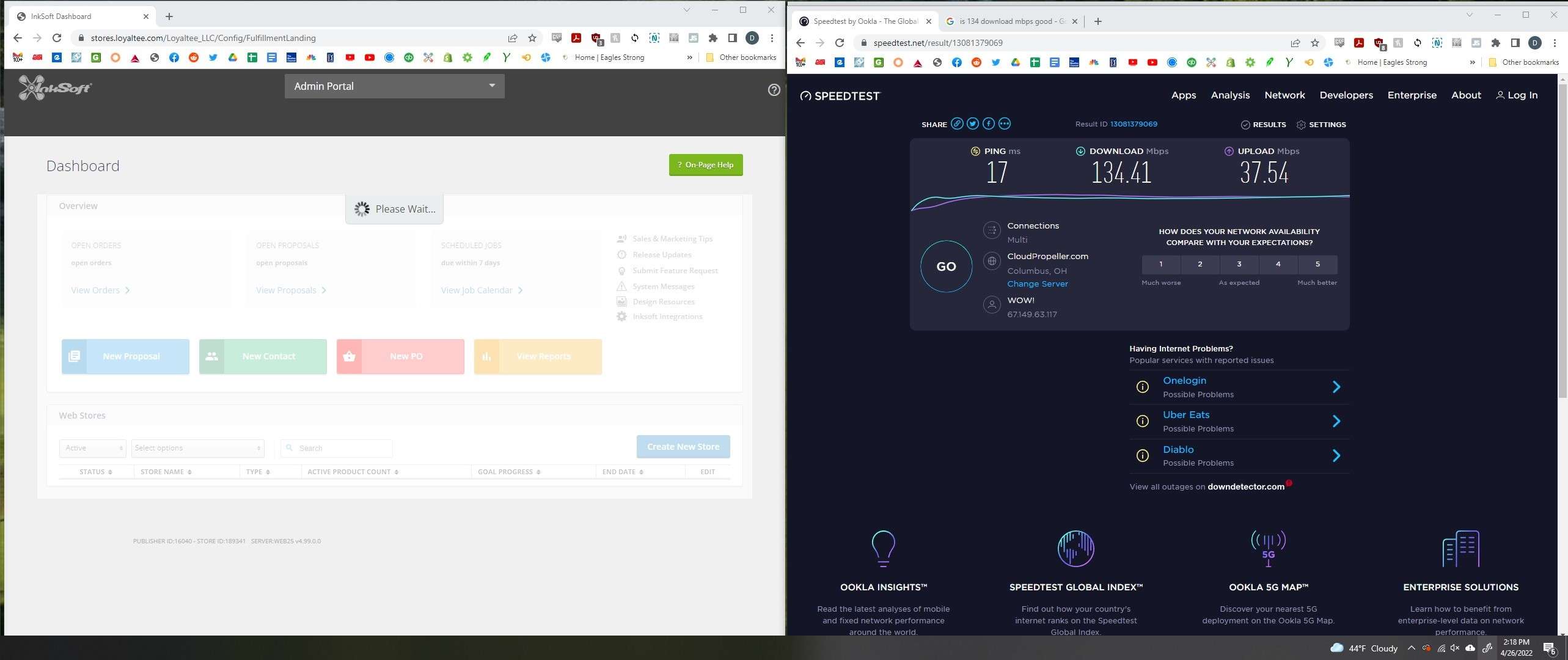Open notification center in taskbar

point(1550,648)
